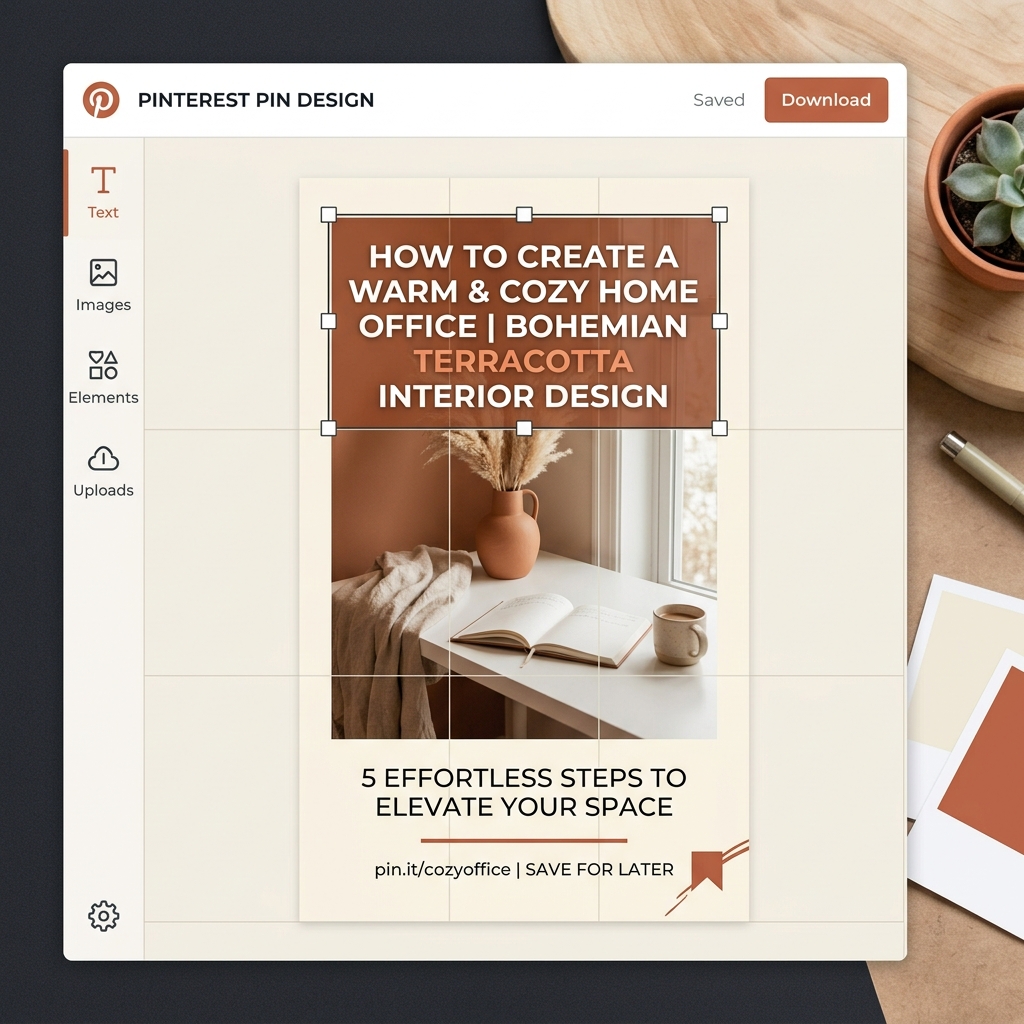
Task: Select the bottom-center resize handle
Action: [524, 428]
